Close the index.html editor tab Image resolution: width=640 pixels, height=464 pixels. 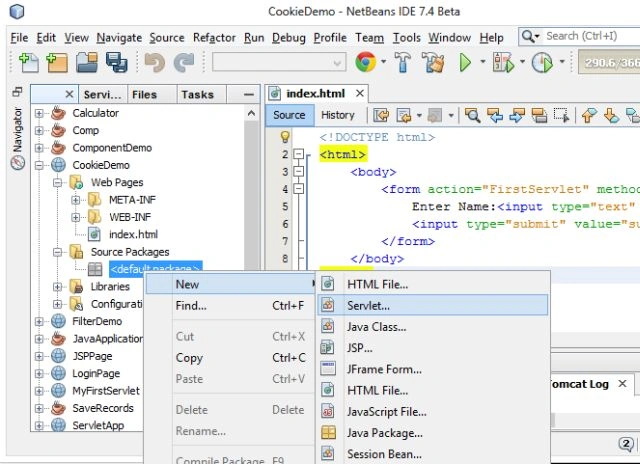(360, 93)
